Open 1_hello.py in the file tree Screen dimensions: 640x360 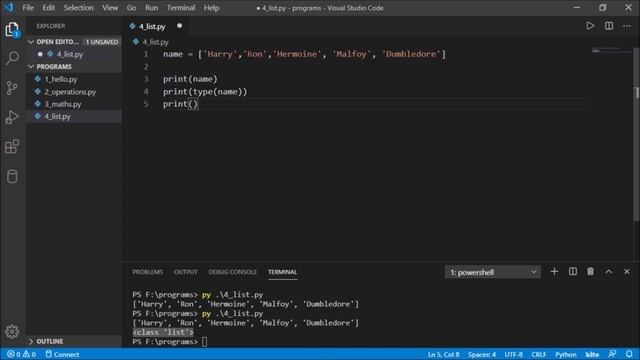click(61, 79)
